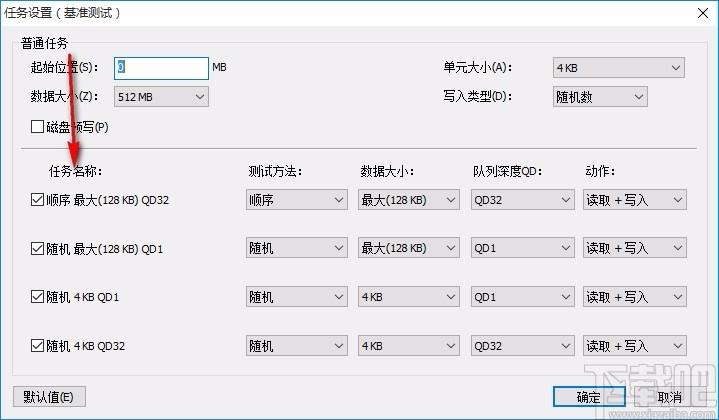Open 动作 dropdown for 随机 最大(128 KB) QD1 row
The height and width of the screenshot is (420, 719).
[x=635, y=248]
